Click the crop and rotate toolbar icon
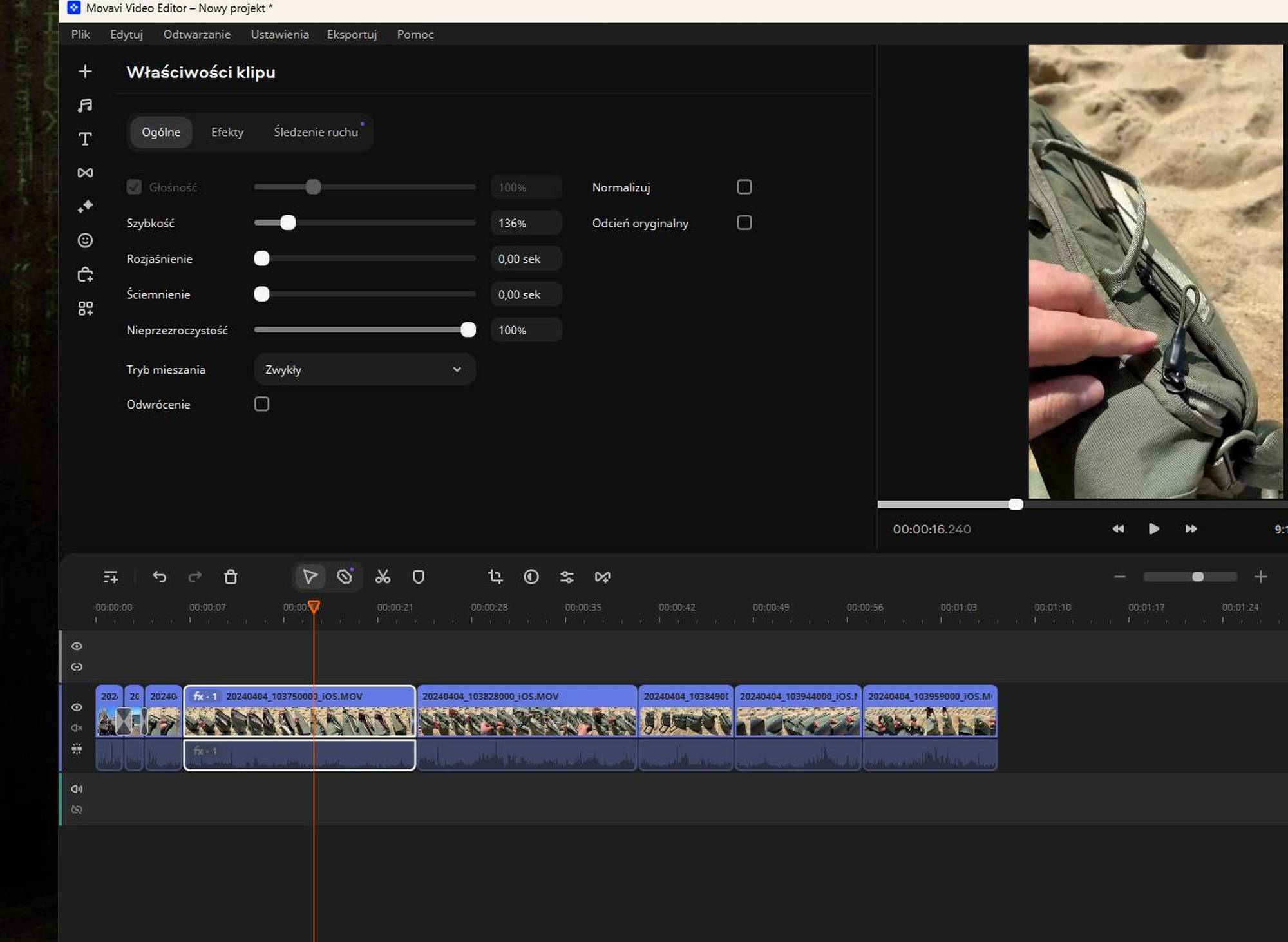This screenshot has height=942, width=1288. (x=495, y=577)
